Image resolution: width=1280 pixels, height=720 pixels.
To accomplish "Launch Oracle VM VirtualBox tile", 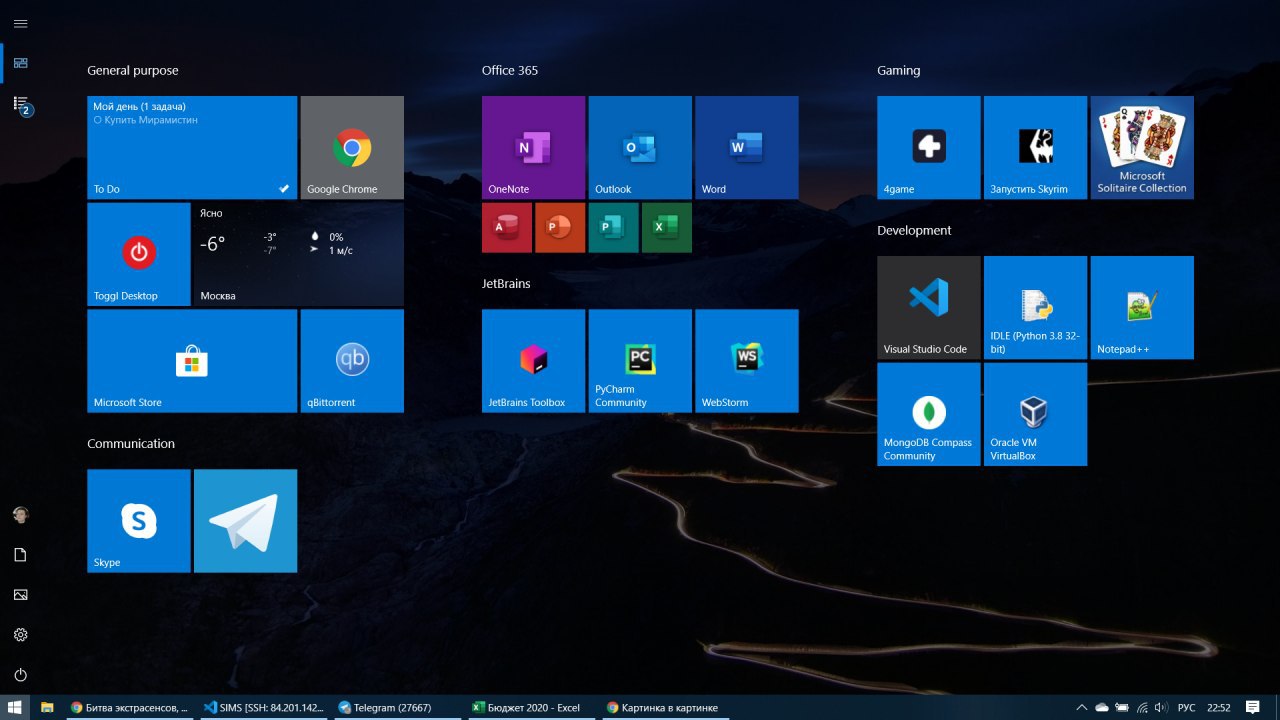I will click(x=1035, y=414).
